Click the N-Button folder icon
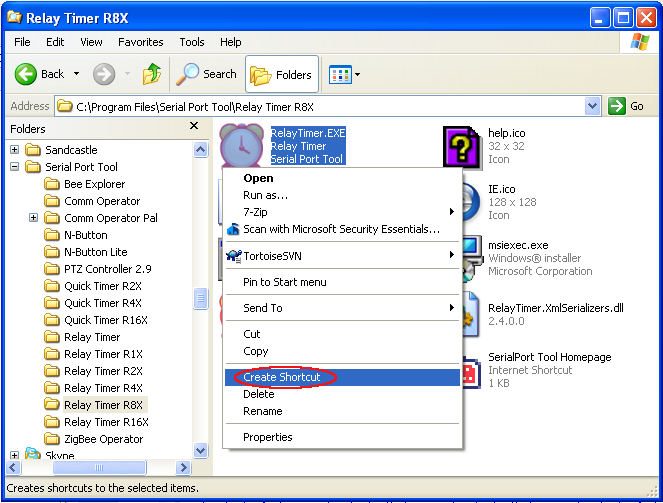The height and width of the screenshot is (503, 663). coord(52,235)
